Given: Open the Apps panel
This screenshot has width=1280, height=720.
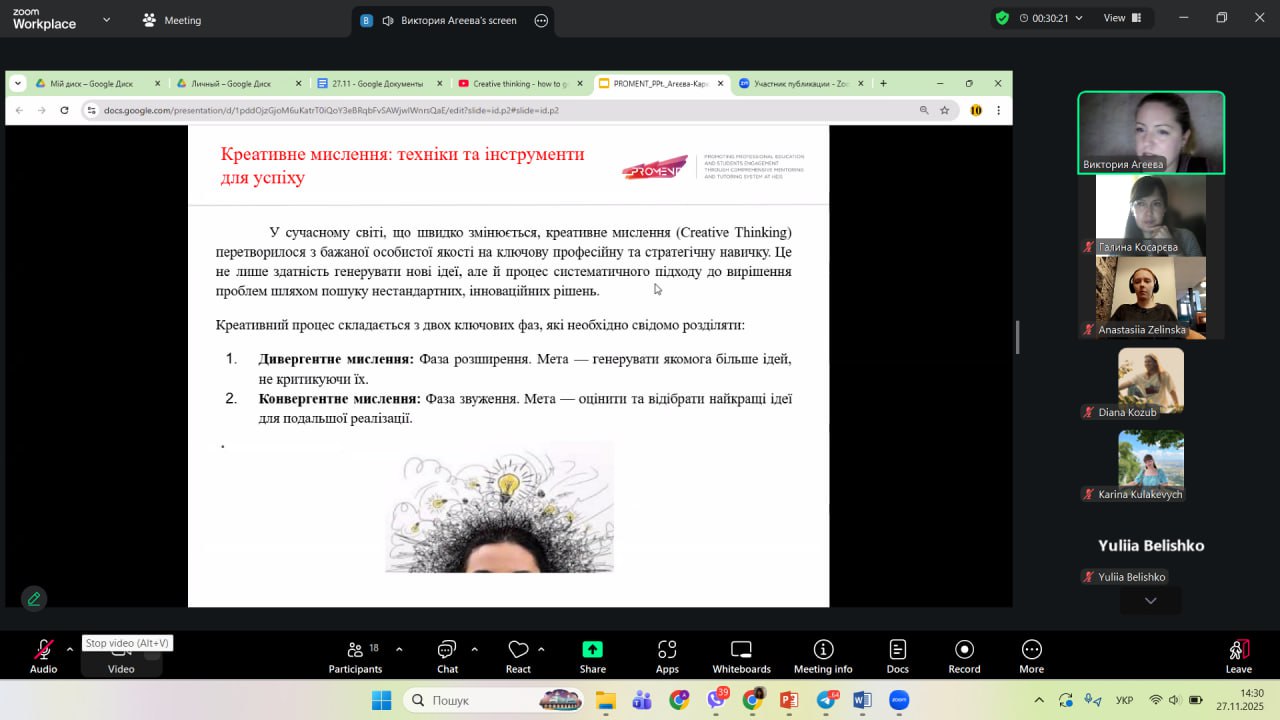Looking at the screenshot, I should (x=667, y=656).
